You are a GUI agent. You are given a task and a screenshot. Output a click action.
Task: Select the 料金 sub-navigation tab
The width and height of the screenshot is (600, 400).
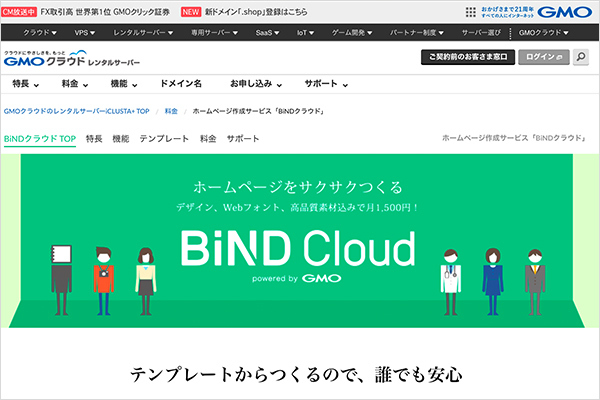208,139
